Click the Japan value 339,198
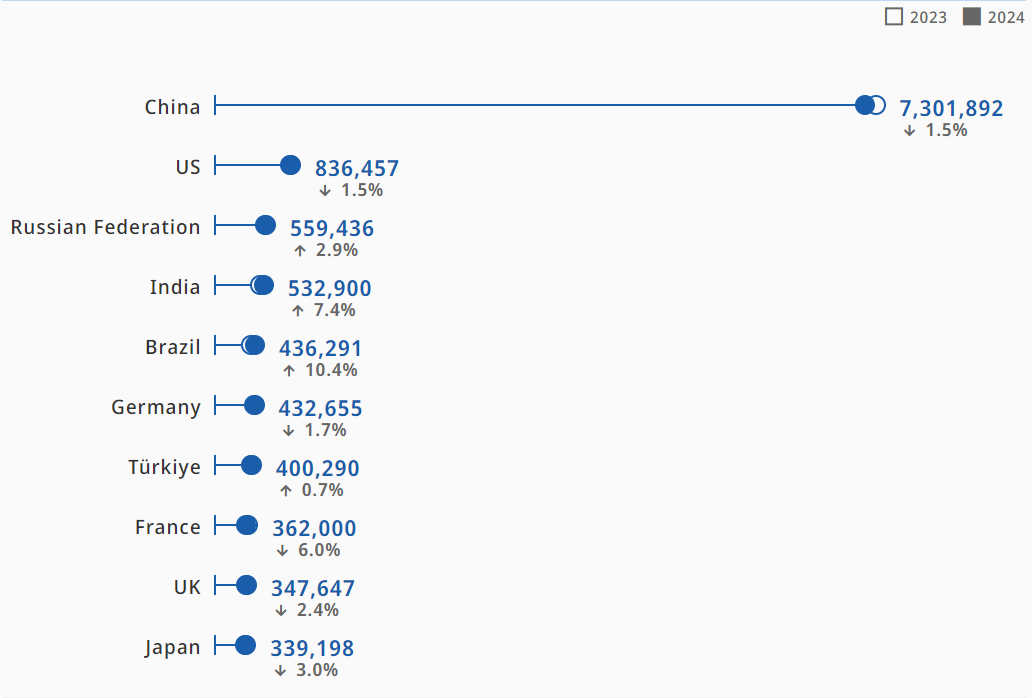Screen dimensions: 1032x698 tap(312, 648)
